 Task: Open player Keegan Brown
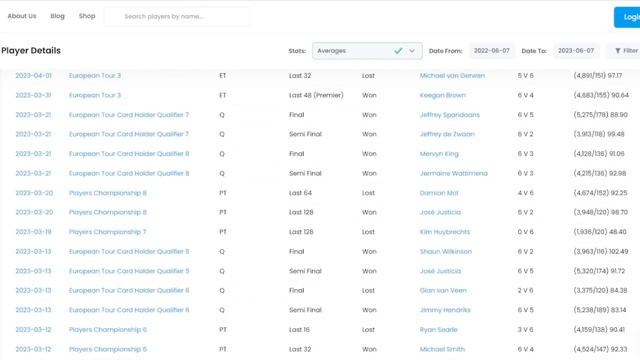(442, 95)
